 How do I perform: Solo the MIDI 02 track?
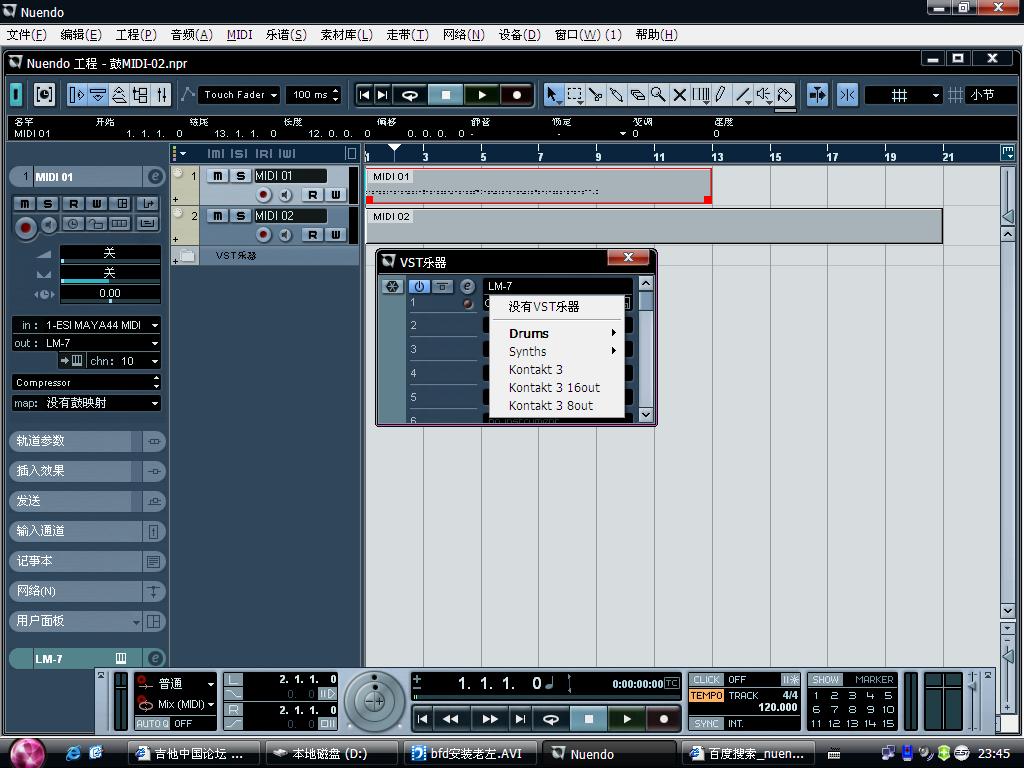(x=240, y=216)
